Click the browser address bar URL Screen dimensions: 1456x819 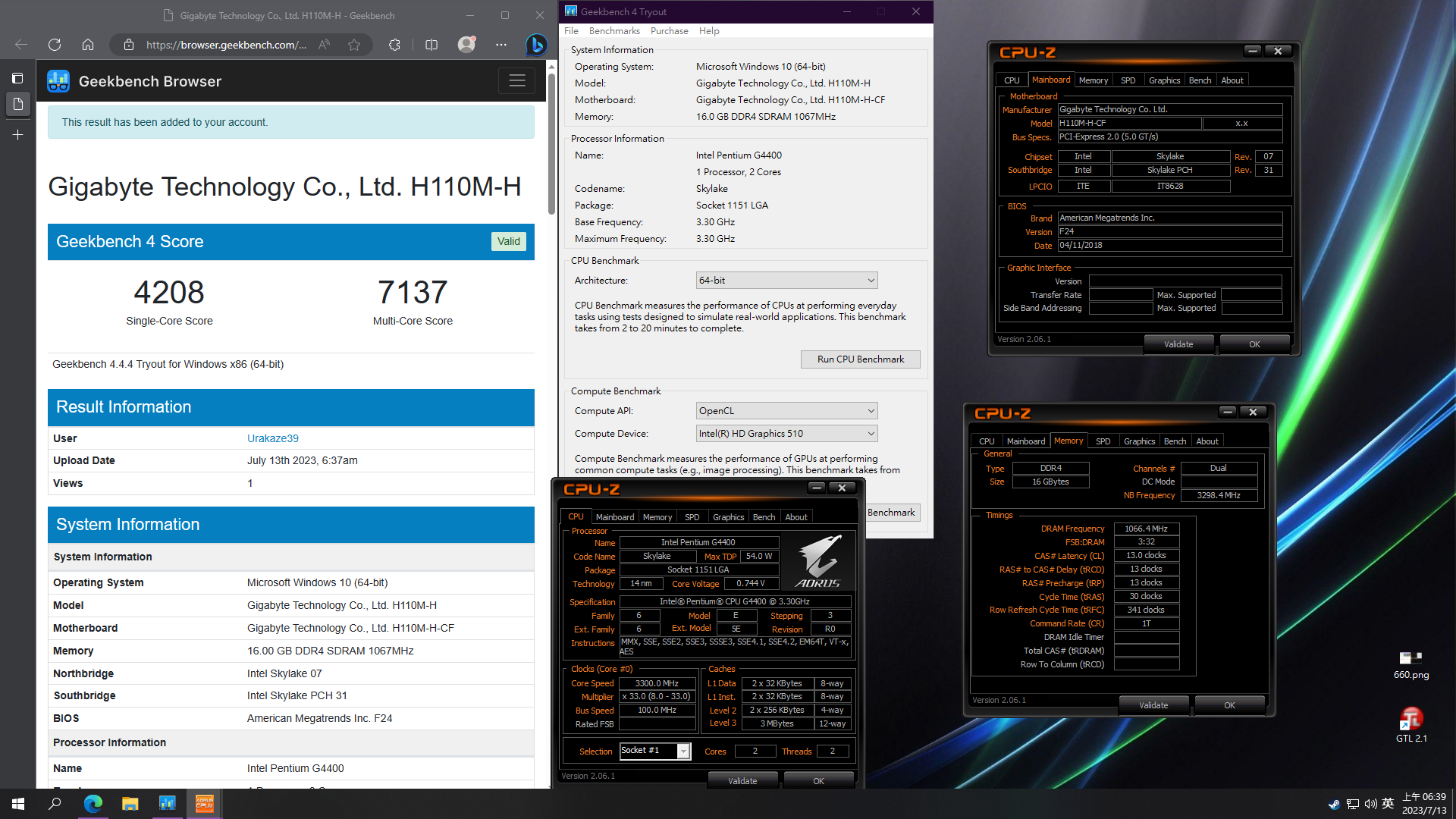click(226, 45)
